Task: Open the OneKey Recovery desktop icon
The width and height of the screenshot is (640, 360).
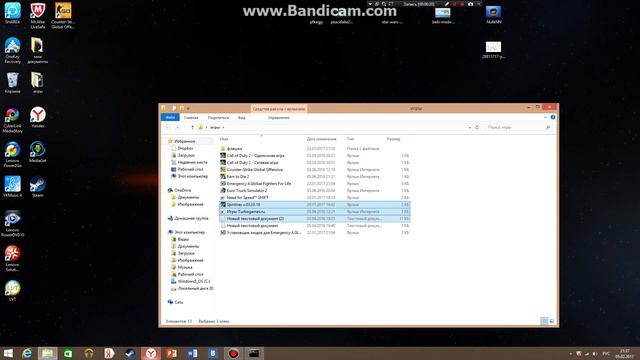Action: (x=12, y=50)
